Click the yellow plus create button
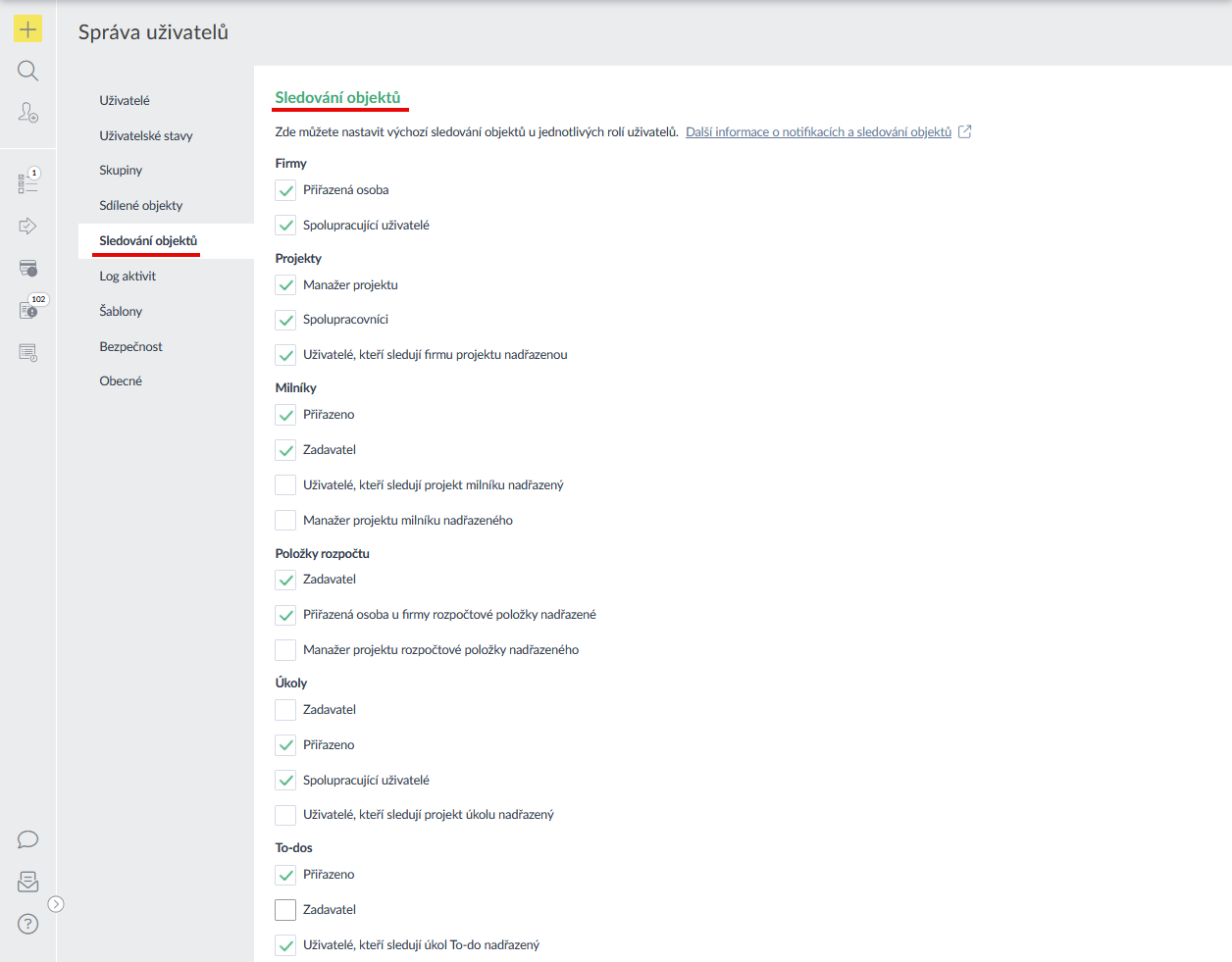1232x962 pixels. (27, 29)
